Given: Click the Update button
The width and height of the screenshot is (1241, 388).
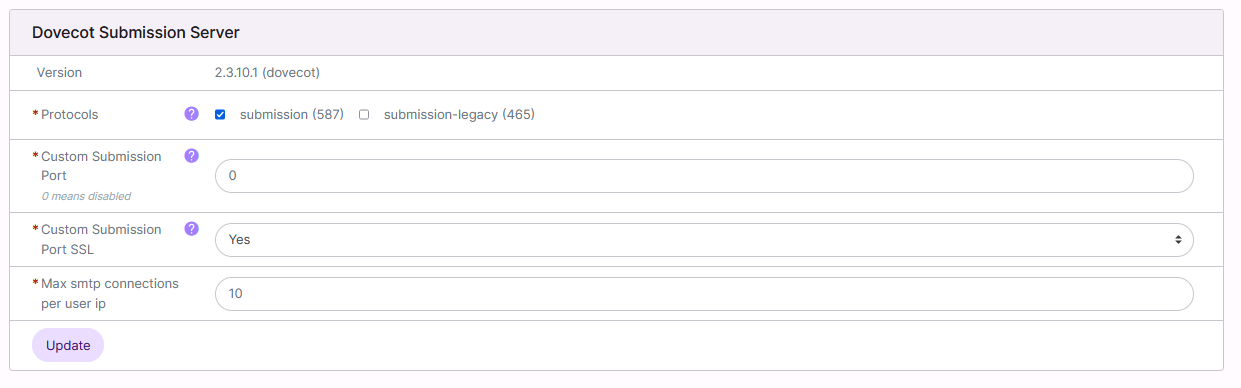Looking at the screenshot, I should tap(68, 345).
